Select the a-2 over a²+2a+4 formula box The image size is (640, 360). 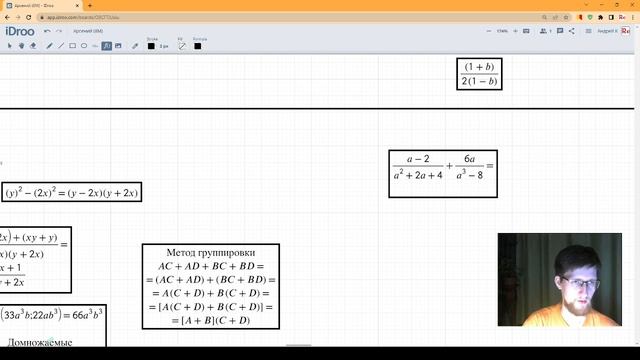(443, 174)
